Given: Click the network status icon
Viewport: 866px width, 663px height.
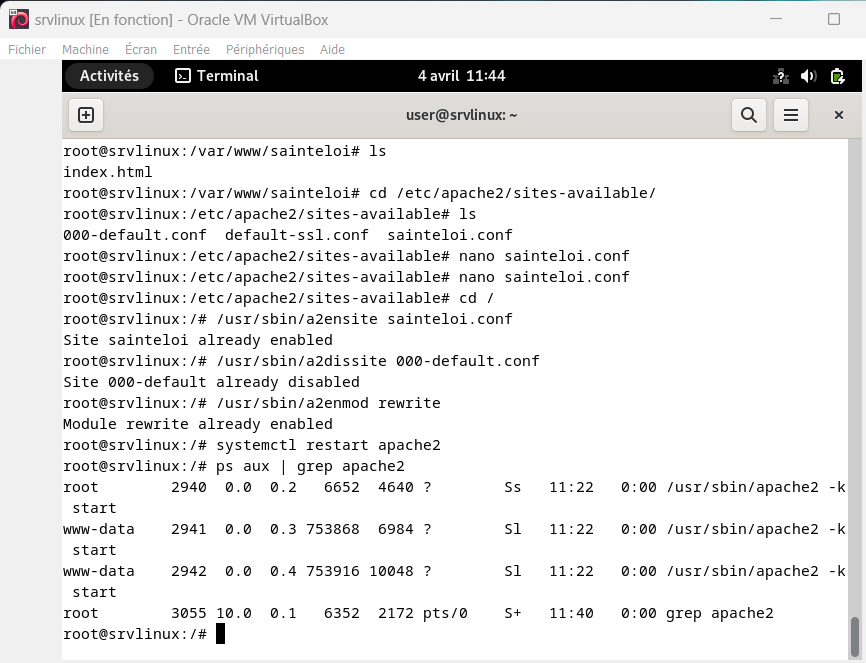Looking at the screenshot, I should coord(781,76).
